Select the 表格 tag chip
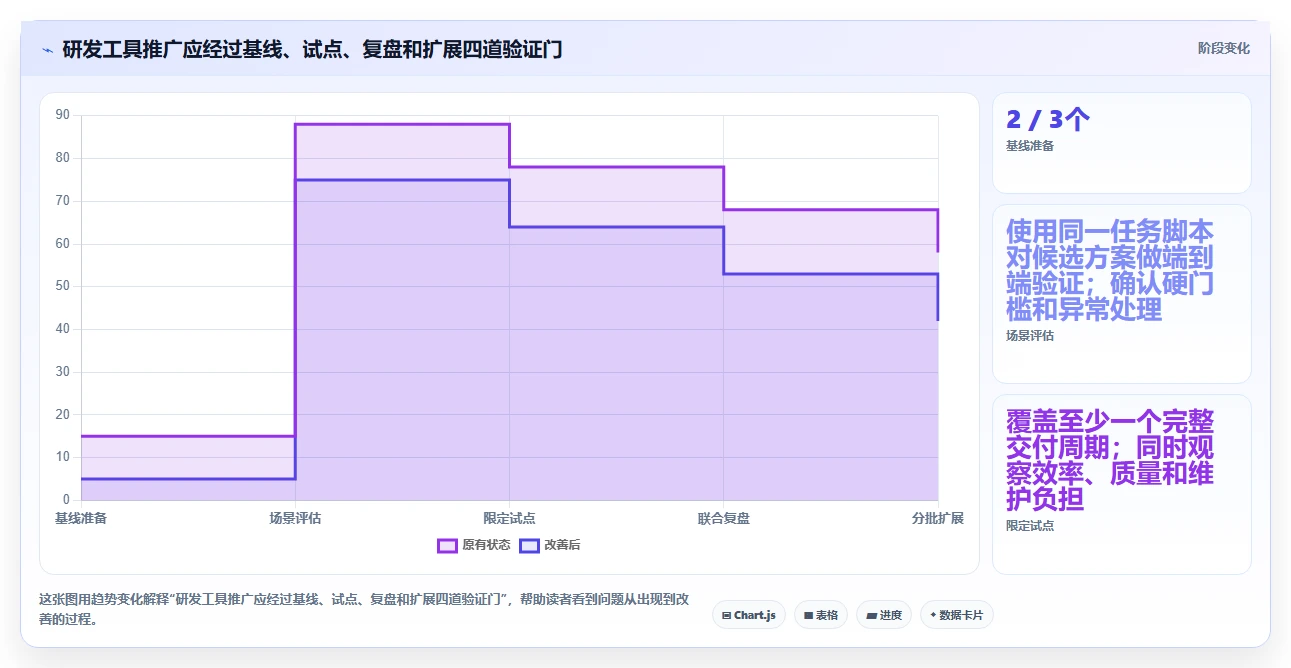Viewport: 1291px width, 668px height. [820, 615]
